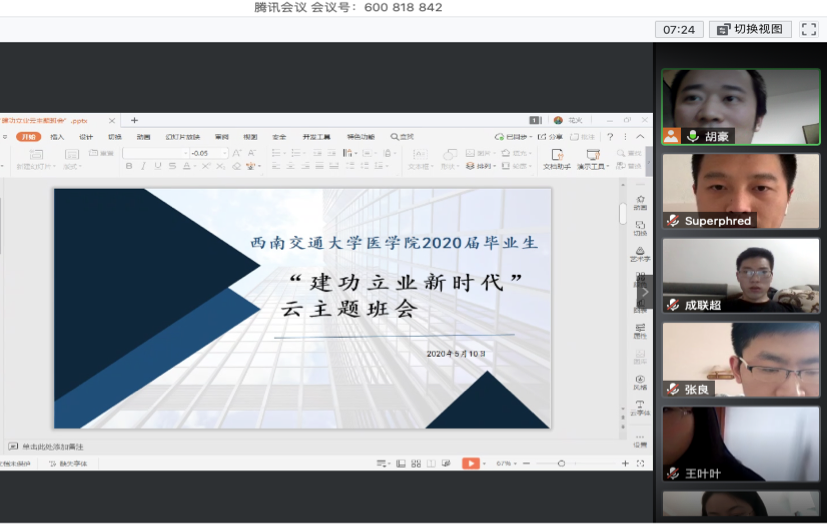Viewport: 827px width, 525px height.
Task: Click the Bold formatting icon
Action: click(x=129, y=166)
